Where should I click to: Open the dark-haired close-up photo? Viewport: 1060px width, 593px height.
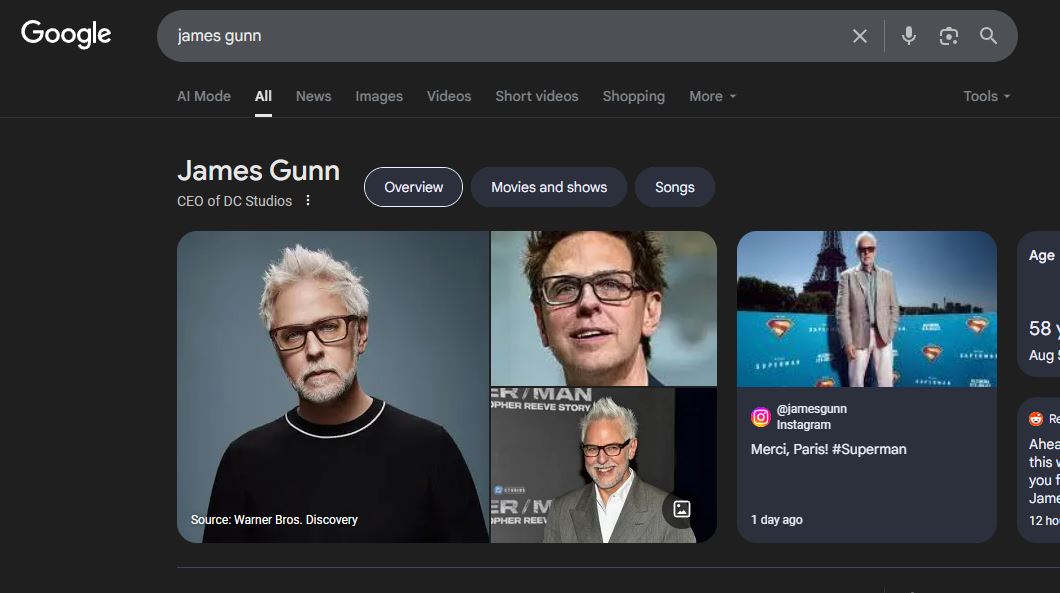pos(604,308)
